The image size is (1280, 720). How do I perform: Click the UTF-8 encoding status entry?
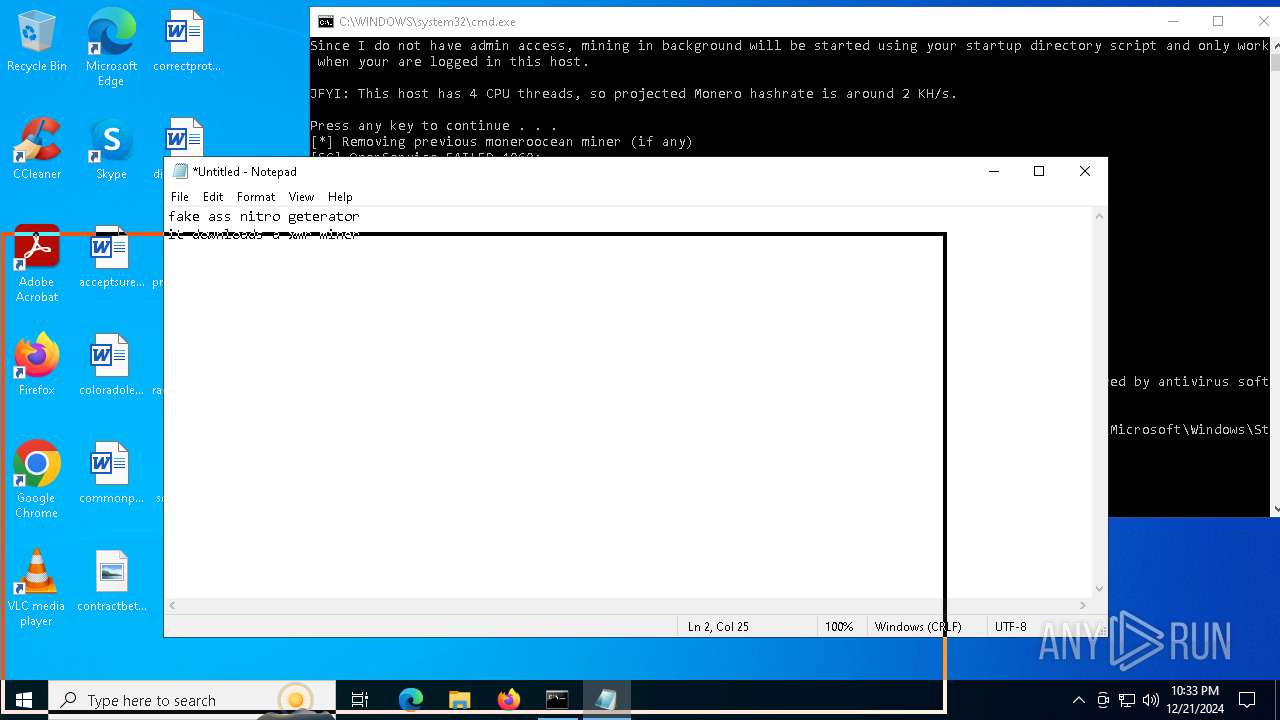coord(1011,627)
